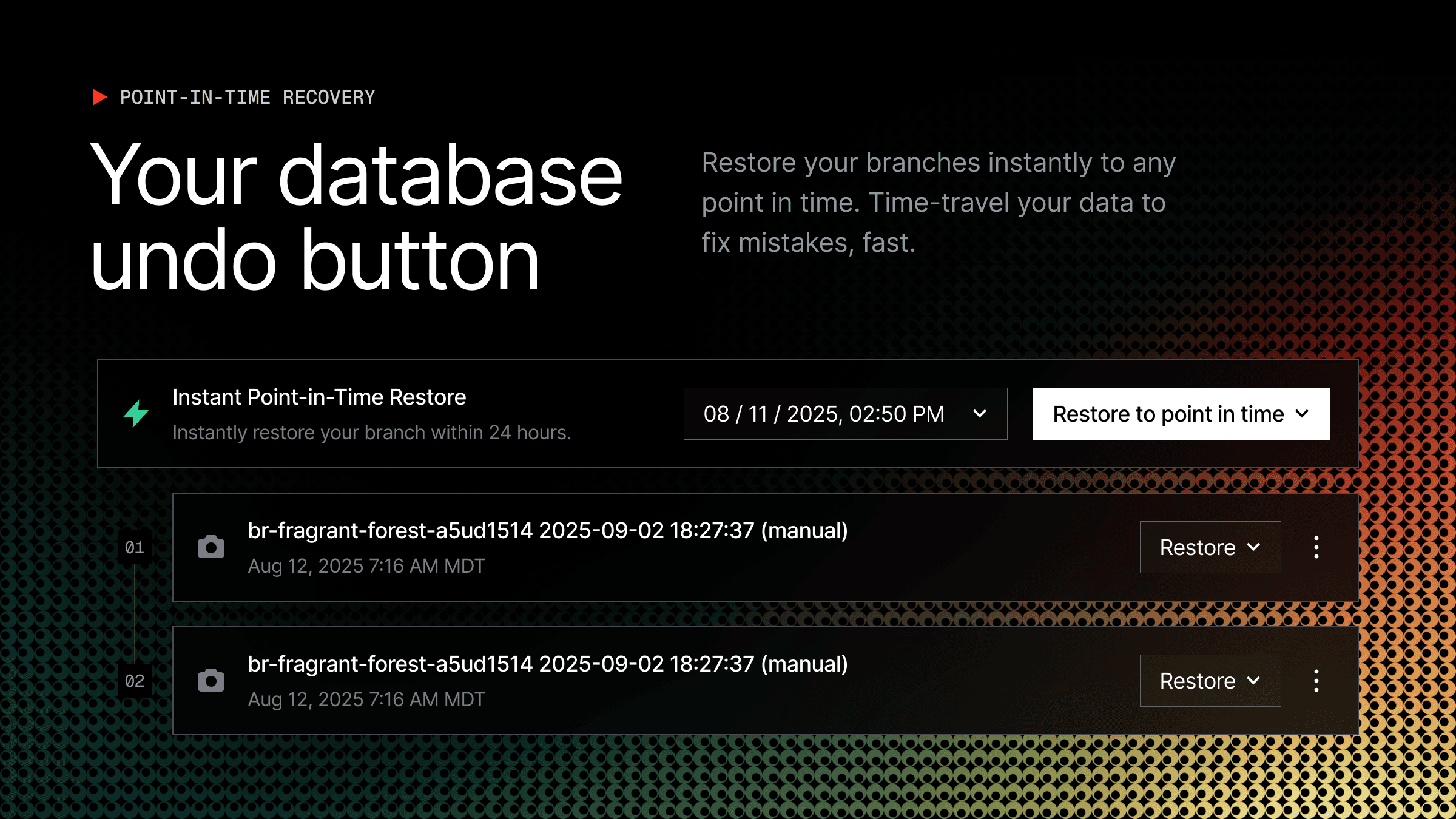Click the first snapshot's Aug 12 timestamp

[366, 566]
